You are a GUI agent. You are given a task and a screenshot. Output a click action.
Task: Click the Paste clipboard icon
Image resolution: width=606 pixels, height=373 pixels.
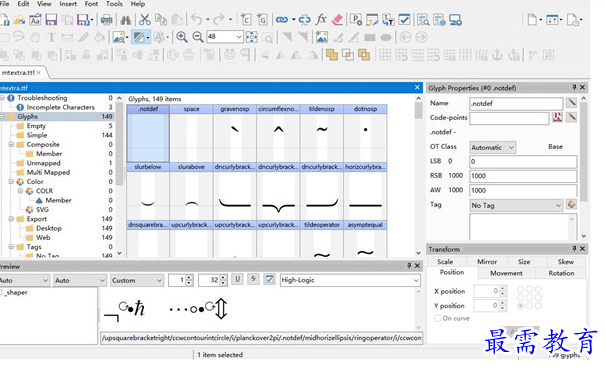click(x=177, y=19)
